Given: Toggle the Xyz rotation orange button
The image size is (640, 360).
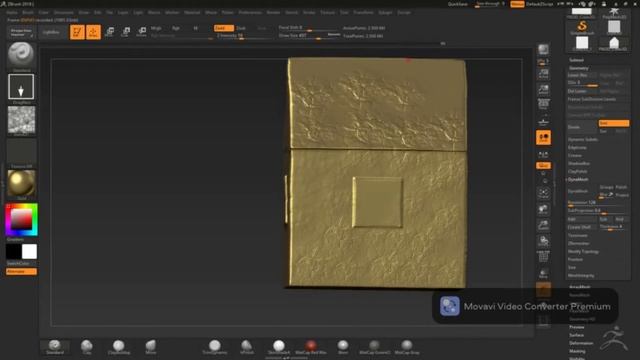Looking at the screenshot, I should (543, 165).
